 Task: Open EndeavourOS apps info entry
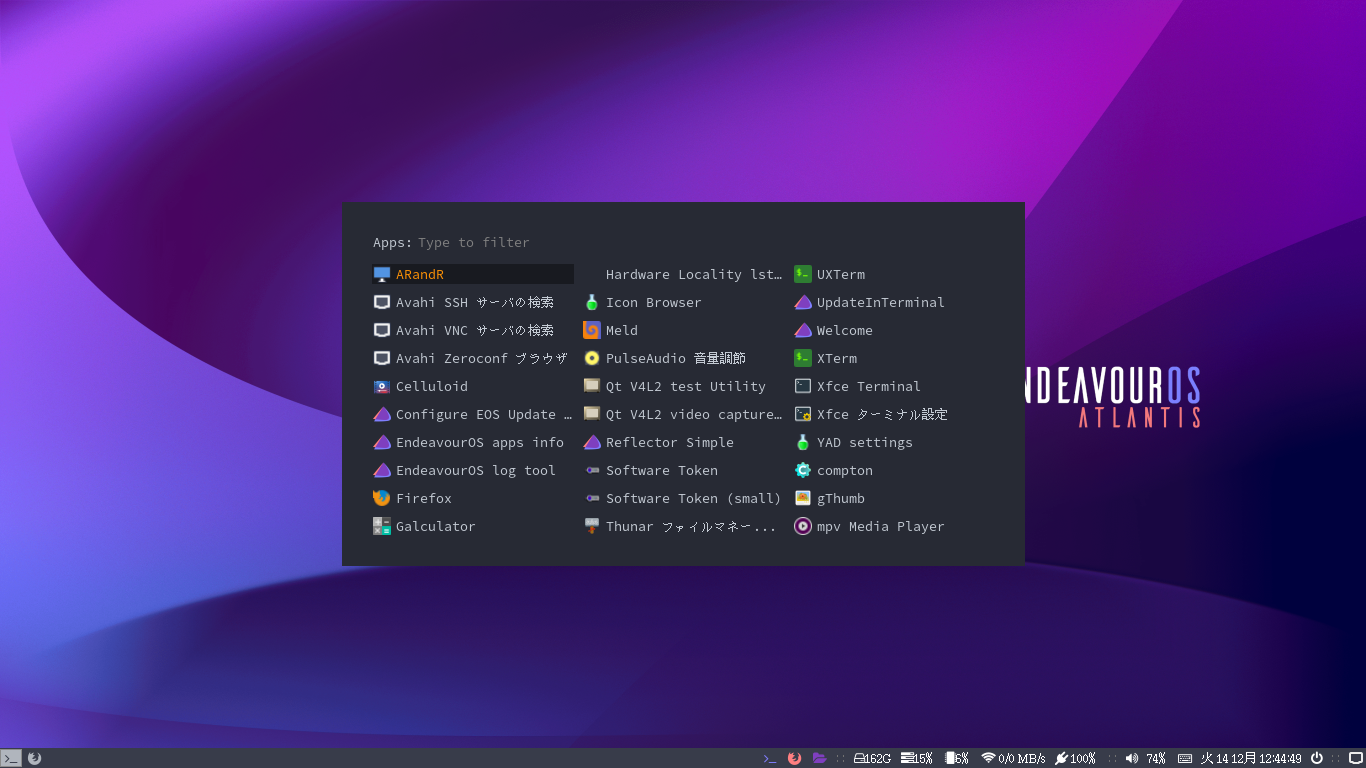pos(473,442)
